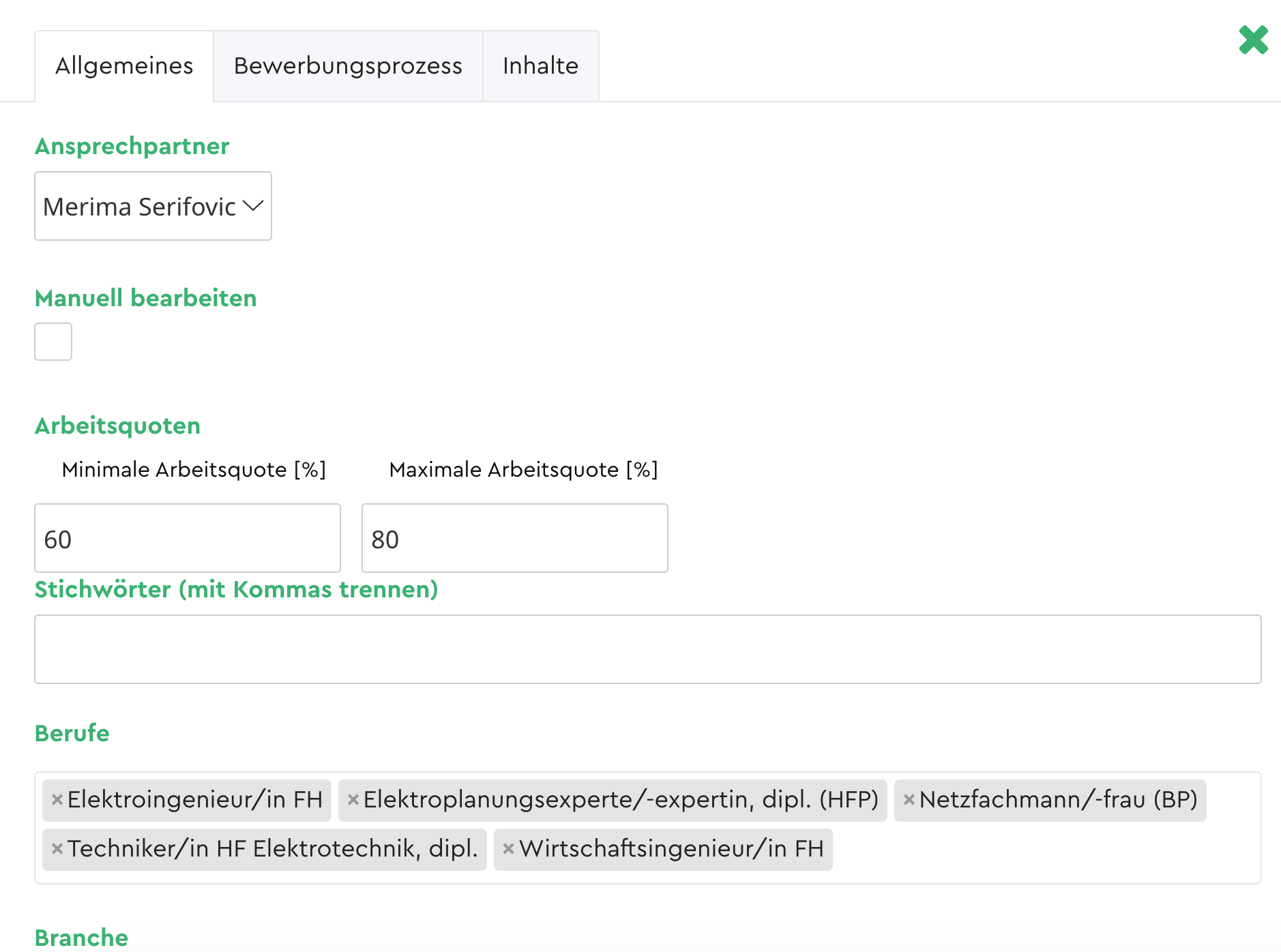This screenshot has width=1281, height=952.
Task: Click the Minimale Arbeitsquote field
Action: [187, 538]
